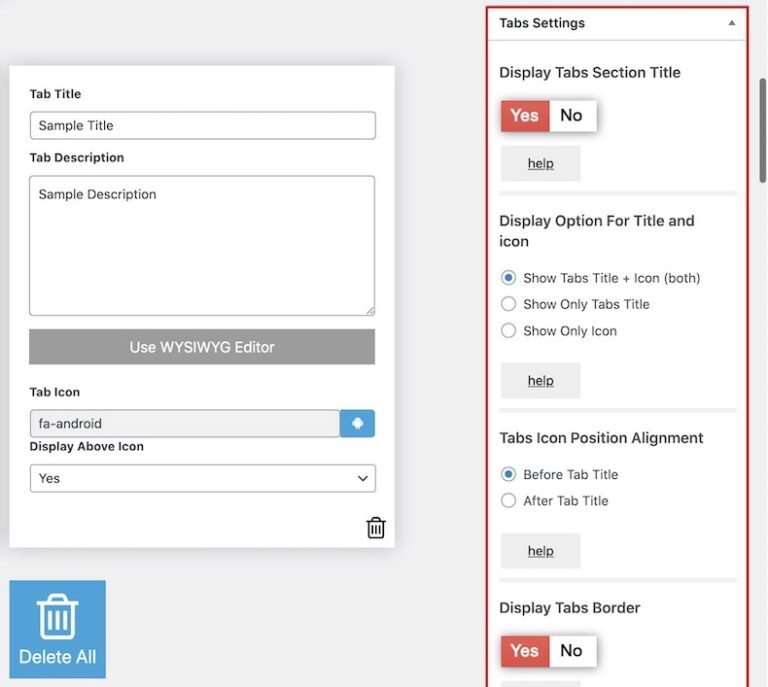The image size is (768, 687).
Task: Click the fa-android Tab Icon field
Action: pyautogui.click(x=184, y=423)
